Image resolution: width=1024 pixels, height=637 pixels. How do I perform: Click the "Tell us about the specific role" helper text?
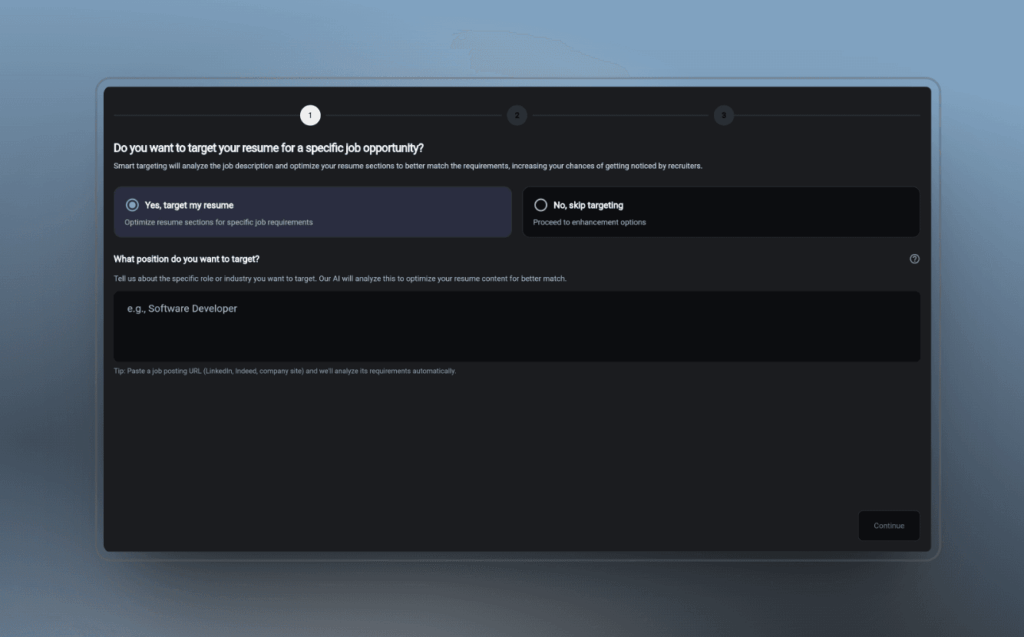340,278
